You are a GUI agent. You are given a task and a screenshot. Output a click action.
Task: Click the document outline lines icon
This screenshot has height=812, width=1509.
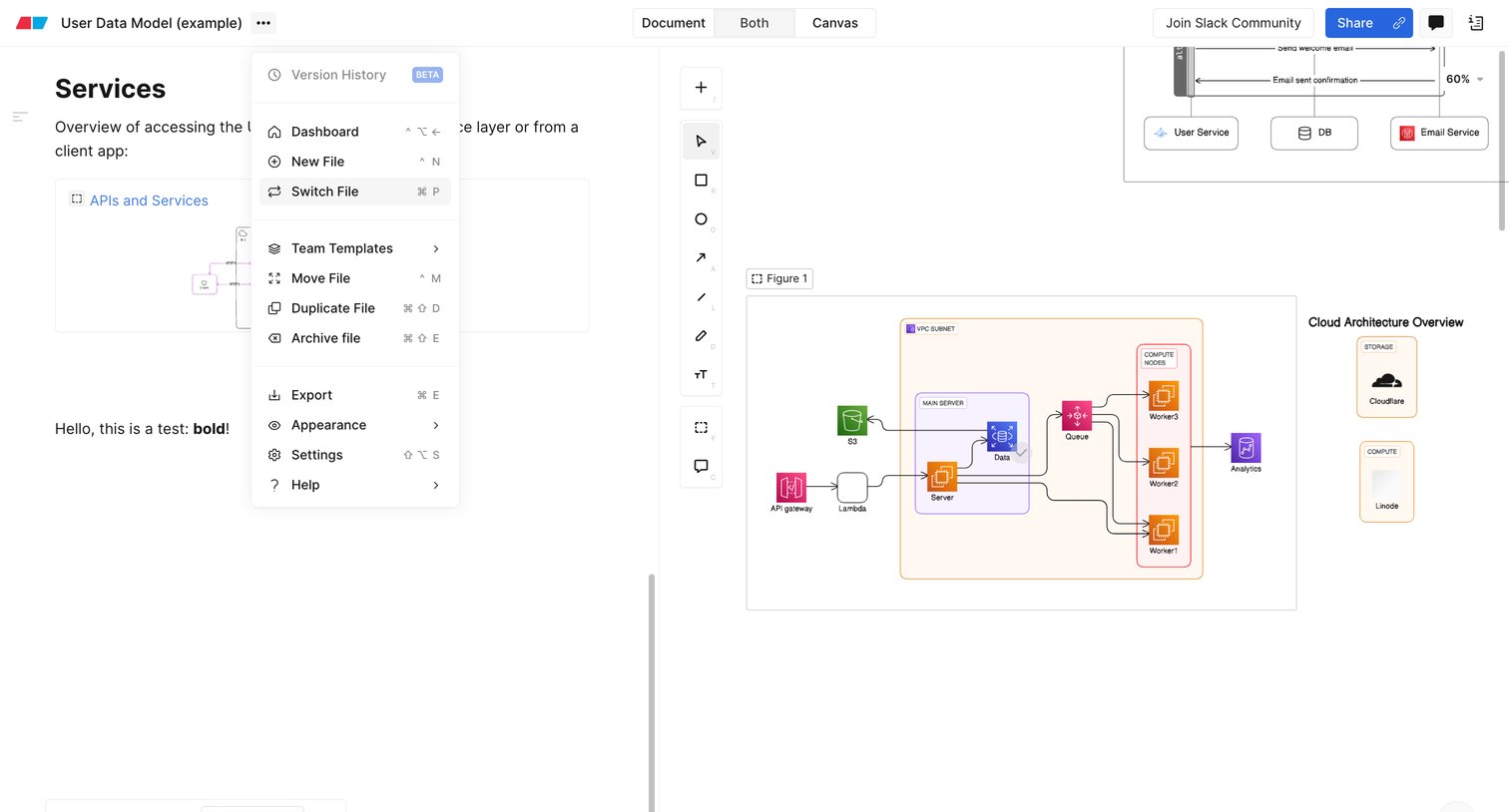[x=20, y=117]
